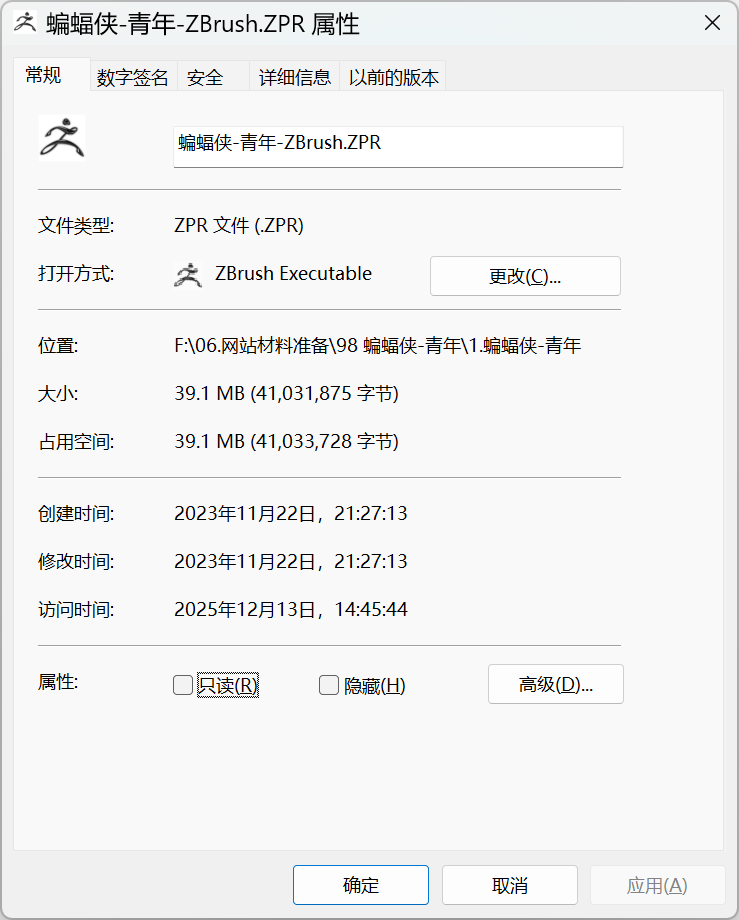This screenshot has width=739, height=920.
Task: Click the size value 41,031,875 字节
Action: tap(286, 393)
